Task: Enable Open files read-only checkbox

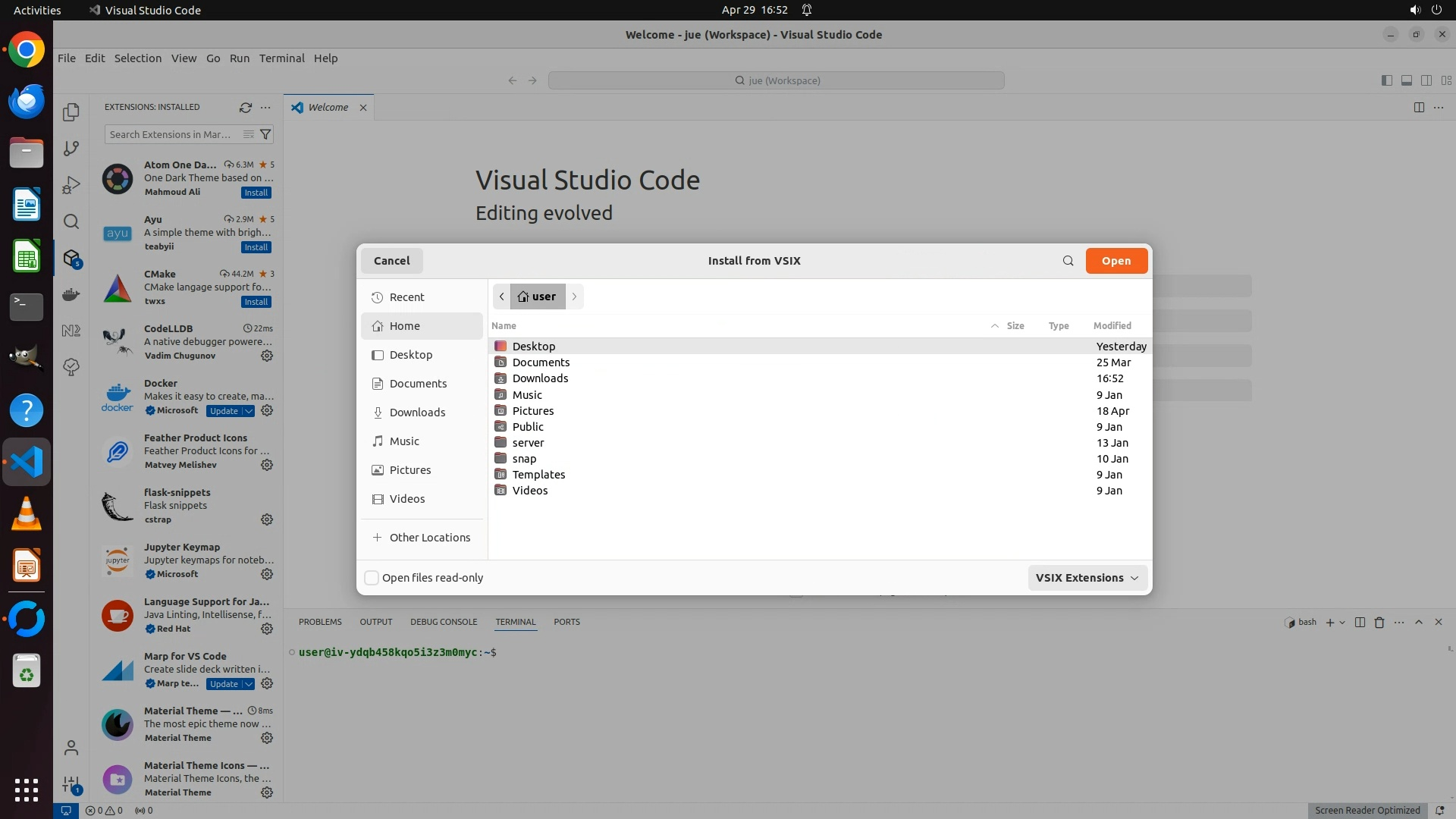Action: pos(372,578)
